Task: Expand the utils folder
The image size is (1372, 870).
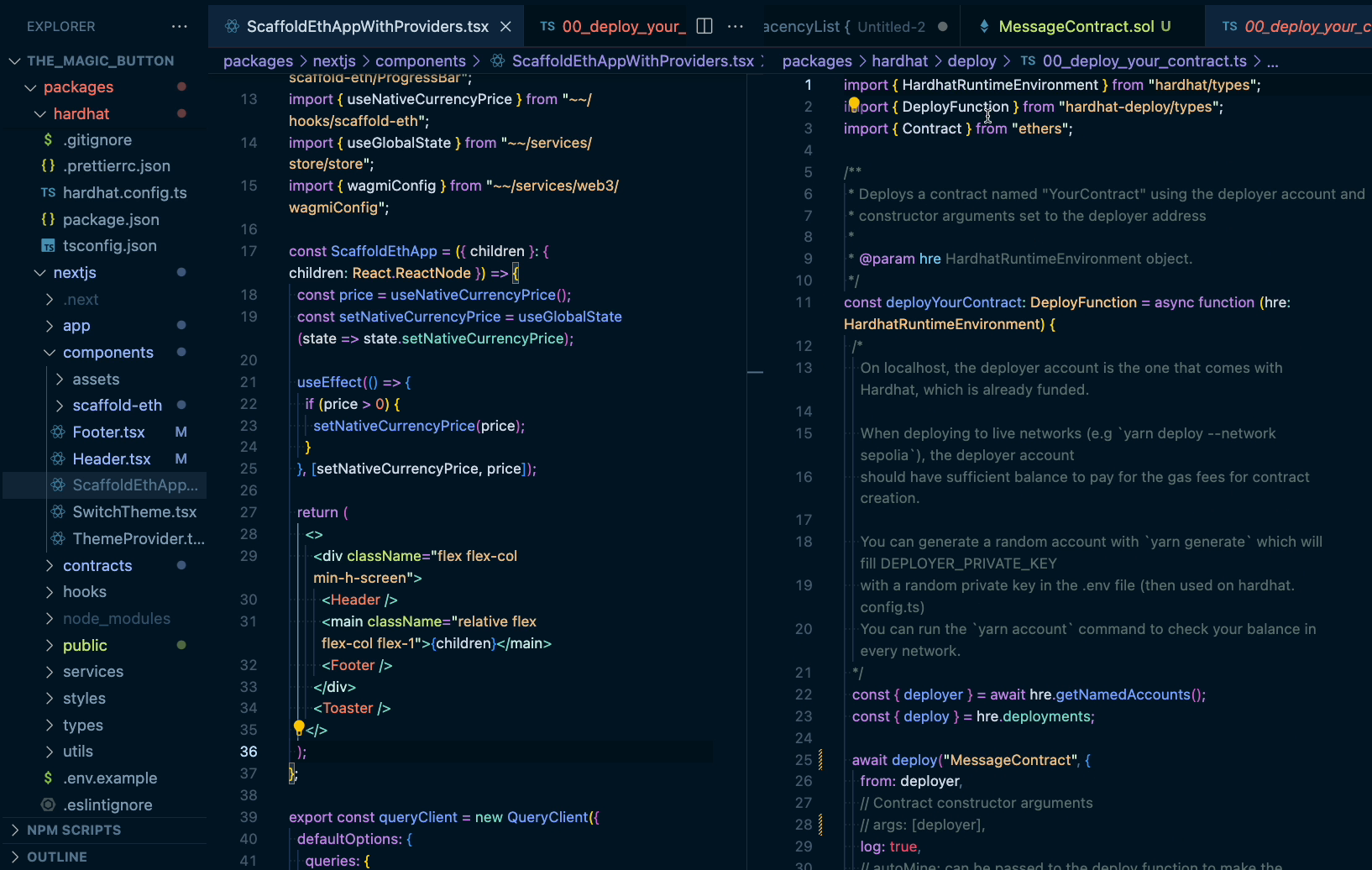Action: coord(50,752)
